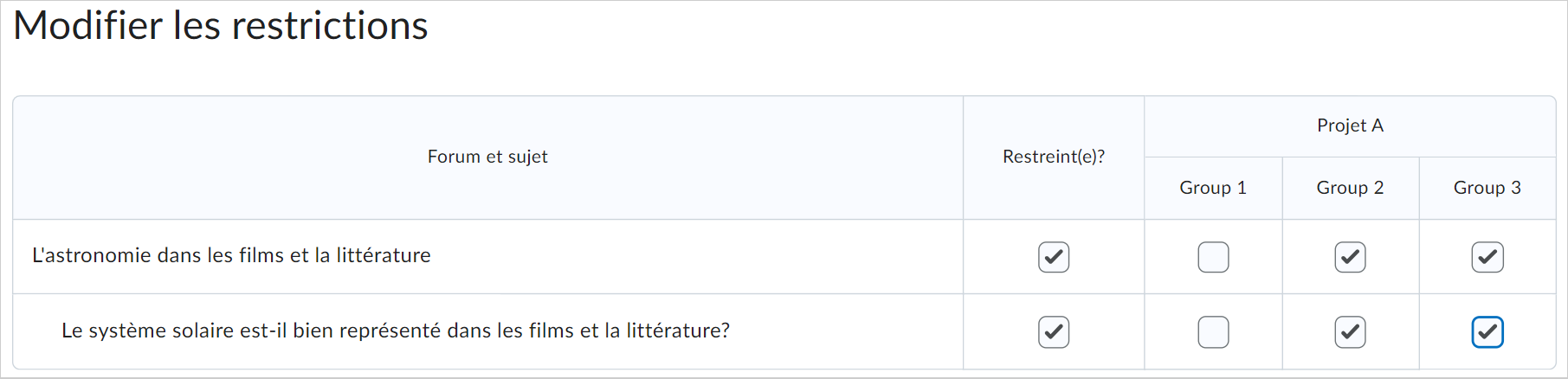Viewport: 1568px width, 379px height.
Task: Click the Modifier les restrictions heading
Action: tap(221, 25)
